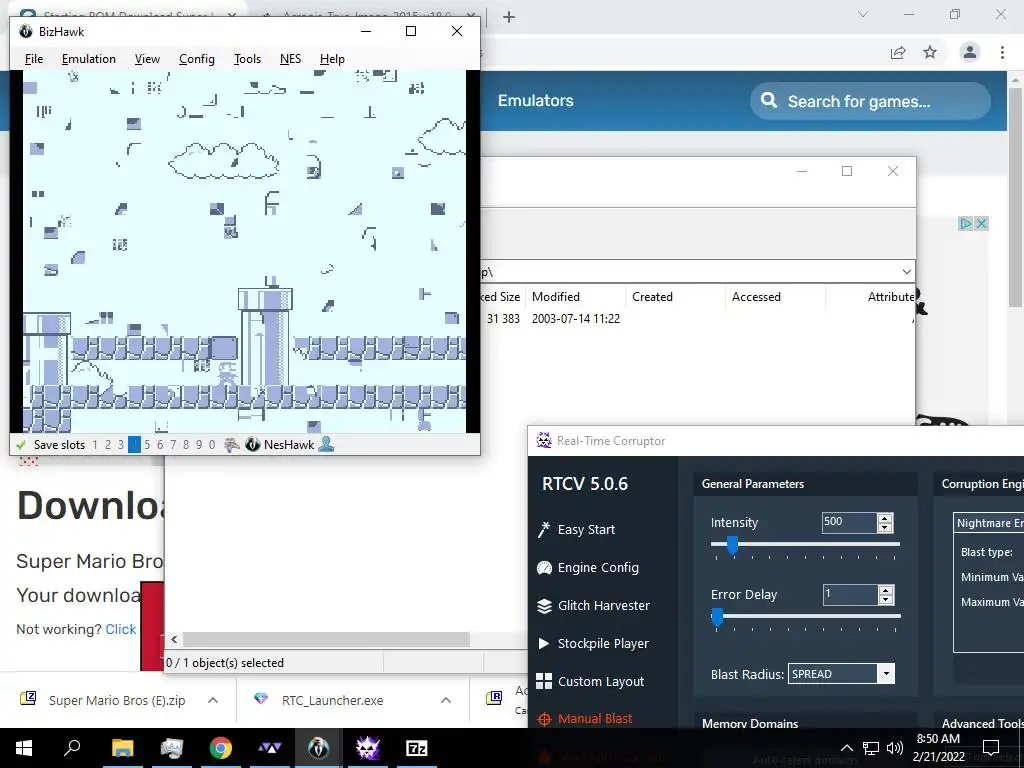Show hidden system tray icons
The image size is (1024, 768).
pyautogui.click(x=846, y=748)
